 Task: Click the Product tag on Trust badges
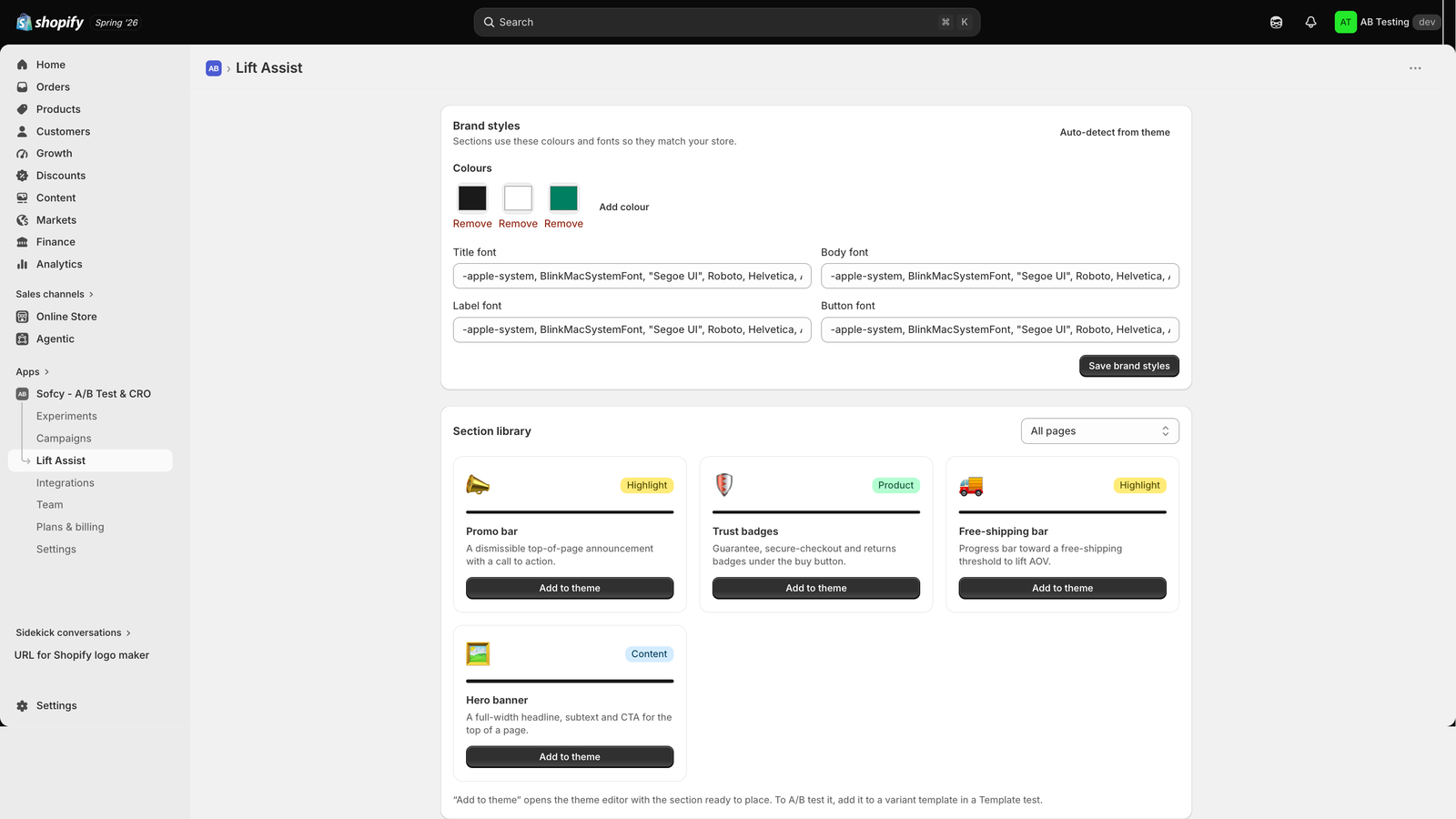(895, 486)
